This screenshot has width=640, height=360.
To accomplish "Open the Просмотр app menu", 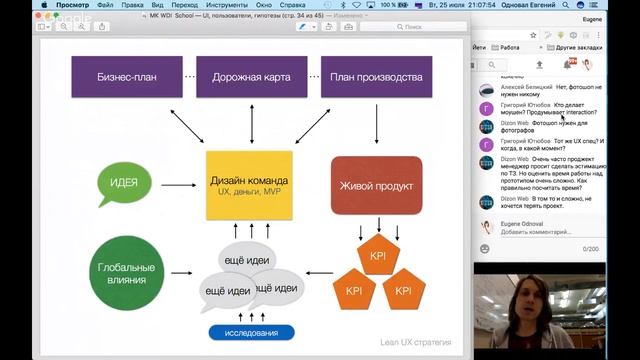I will pyautogui.click(x=72, y=5).
